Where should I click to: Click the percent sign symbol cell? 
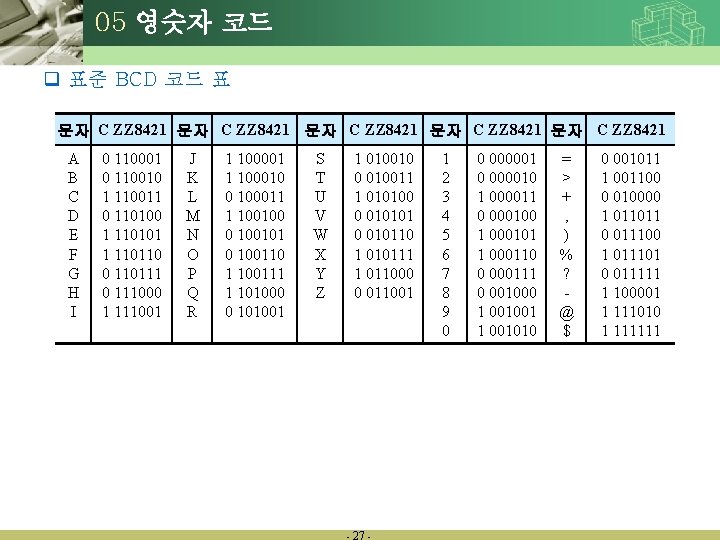566,254
